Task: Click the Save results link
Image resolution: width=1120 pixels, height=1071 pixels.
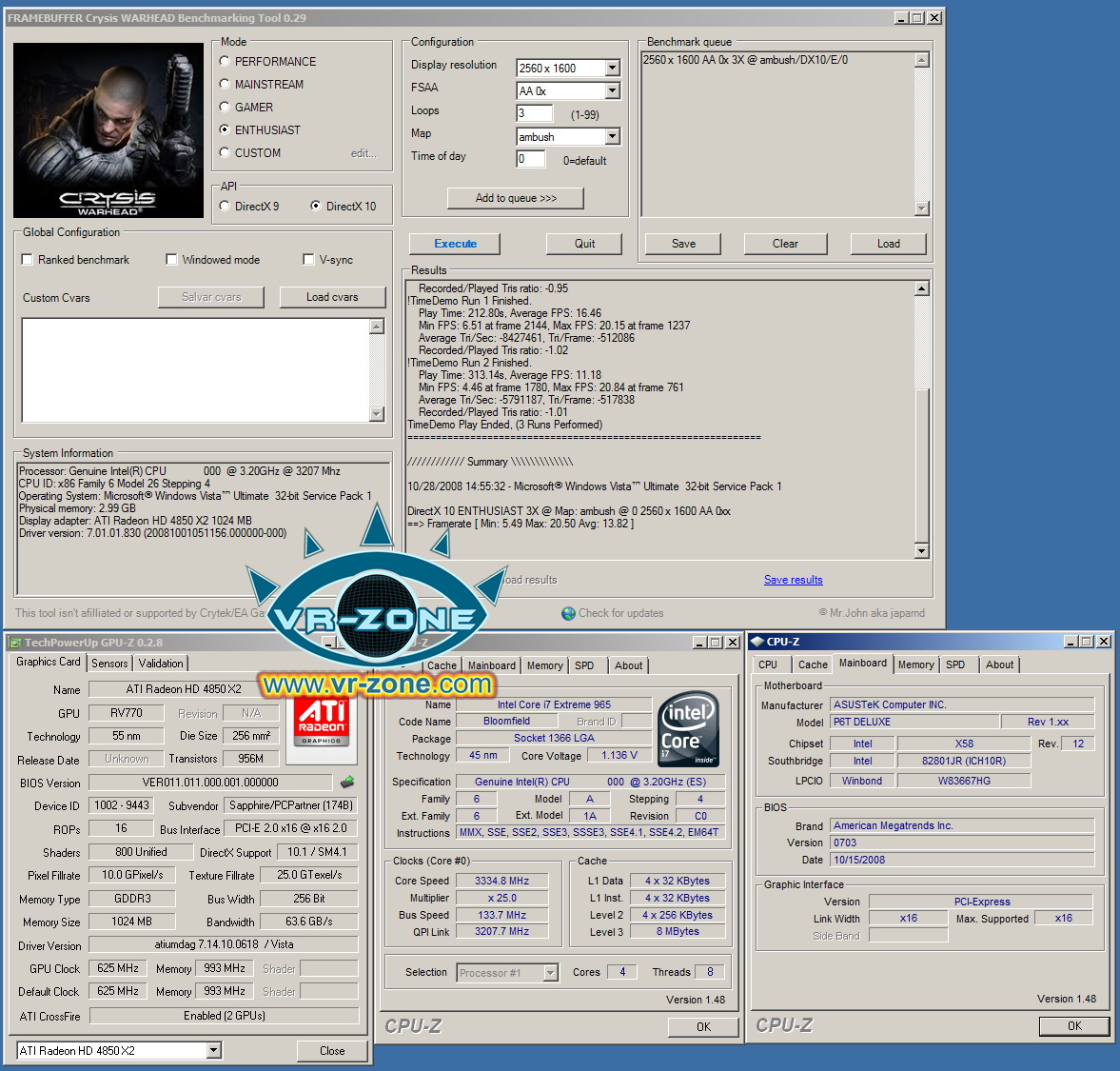Action: point(793,580)
